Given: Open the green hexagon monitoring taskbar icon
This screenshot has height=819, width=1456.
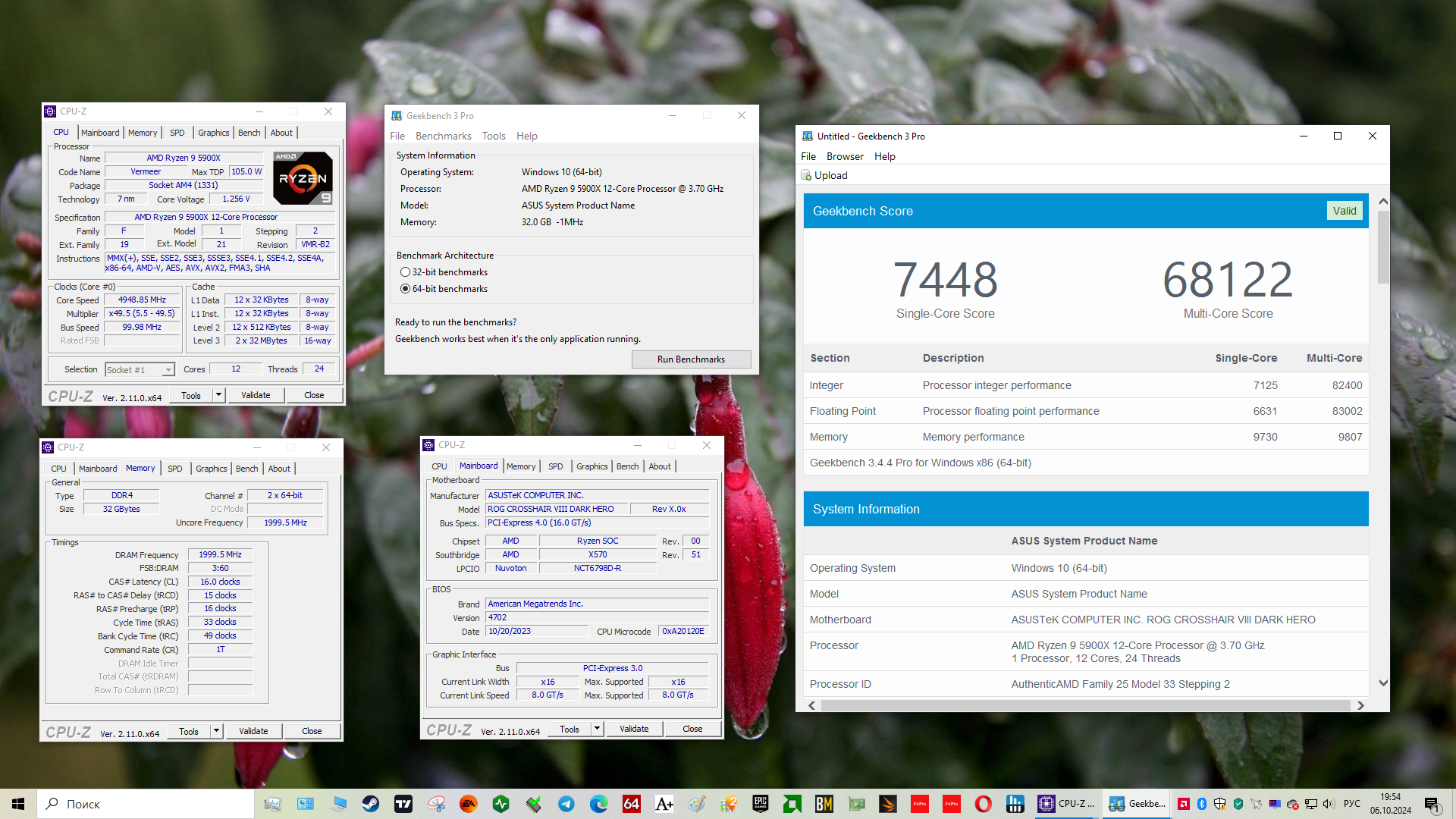Looking at the screenshot, I should tap(501, 804).
